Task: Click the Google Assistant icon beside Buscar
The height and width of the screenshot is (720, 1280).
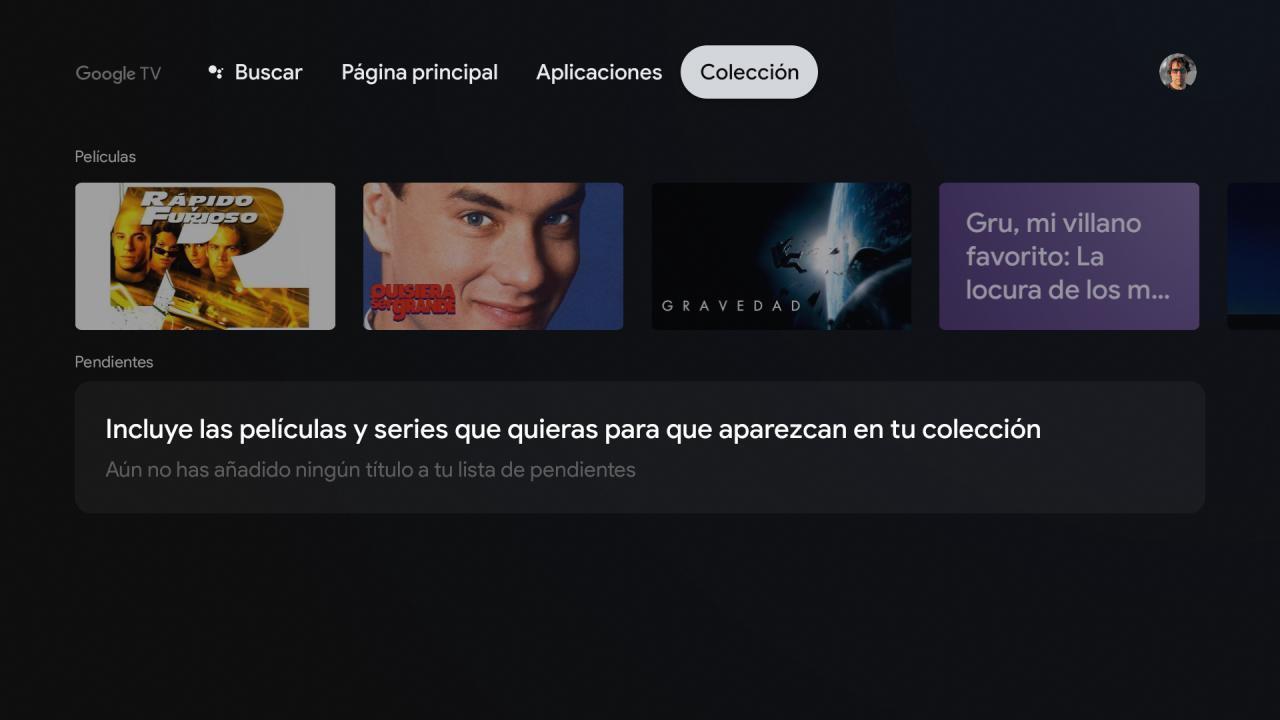Action: coord(215,72)
